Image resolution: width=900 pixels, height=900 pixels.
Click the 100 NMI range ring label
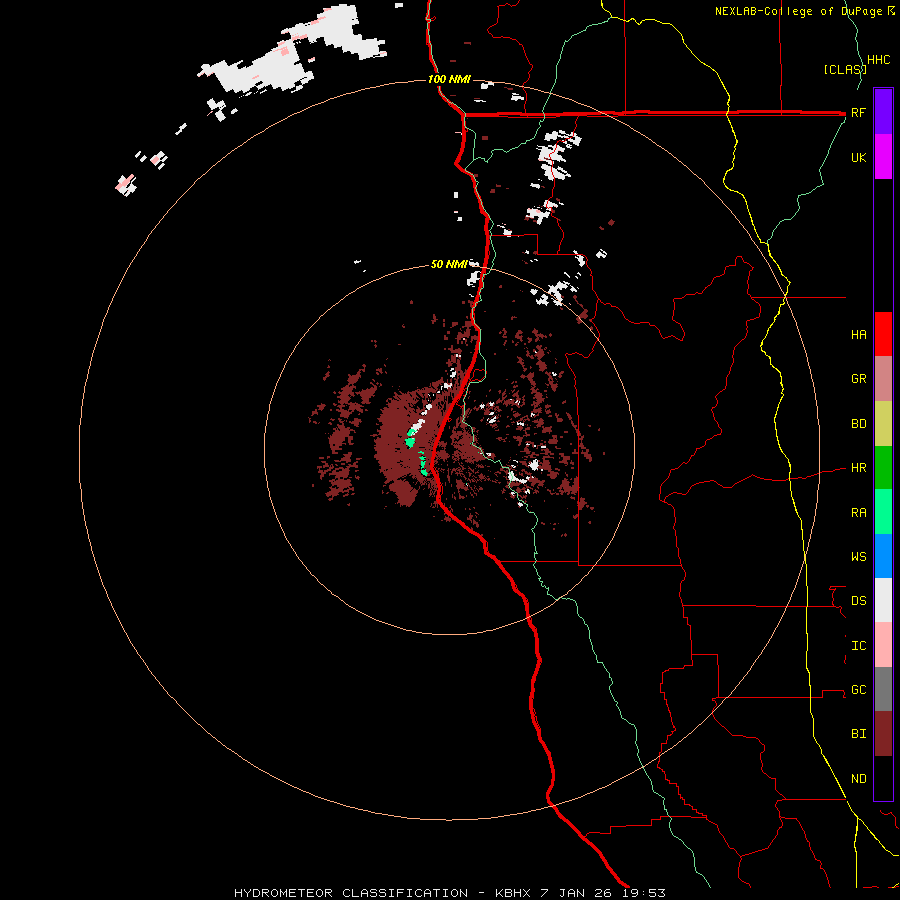pyautogui.click(x=449, y=79)
